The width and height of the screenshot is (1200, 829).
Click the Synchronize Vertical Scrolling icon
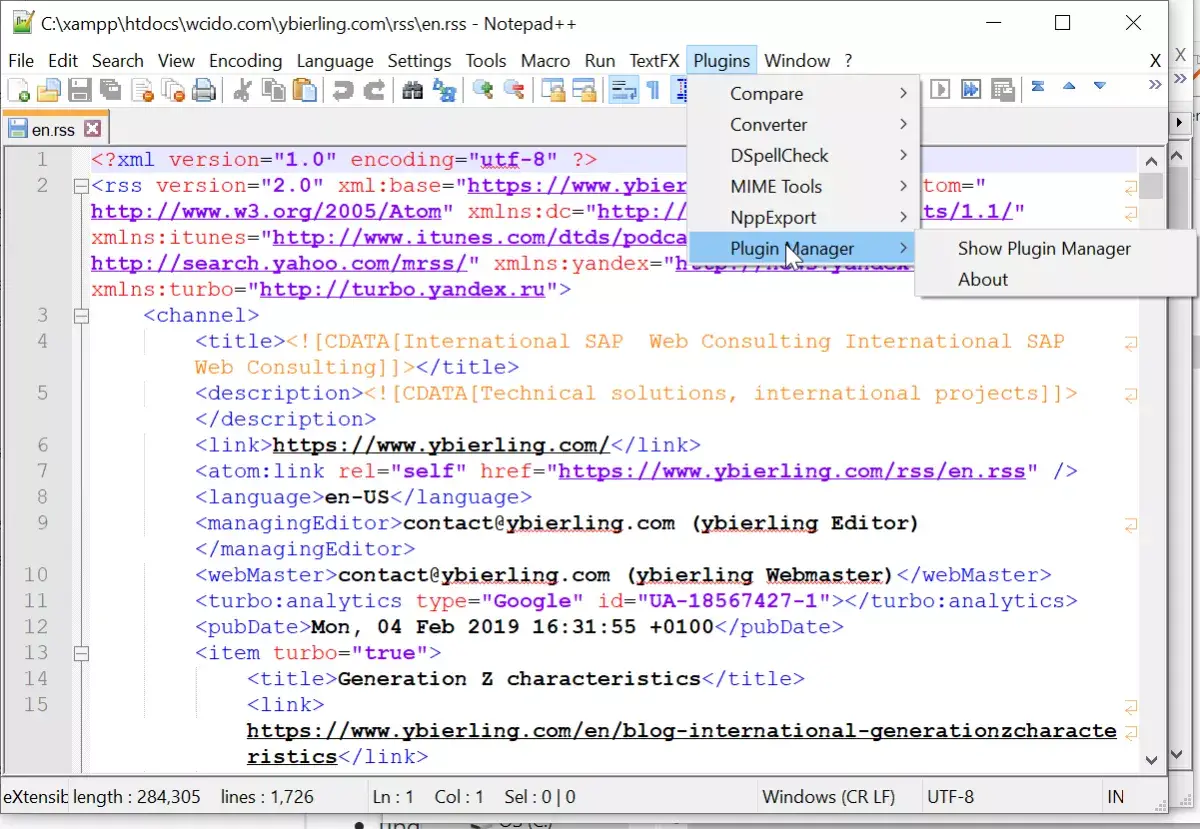[552, 91]
